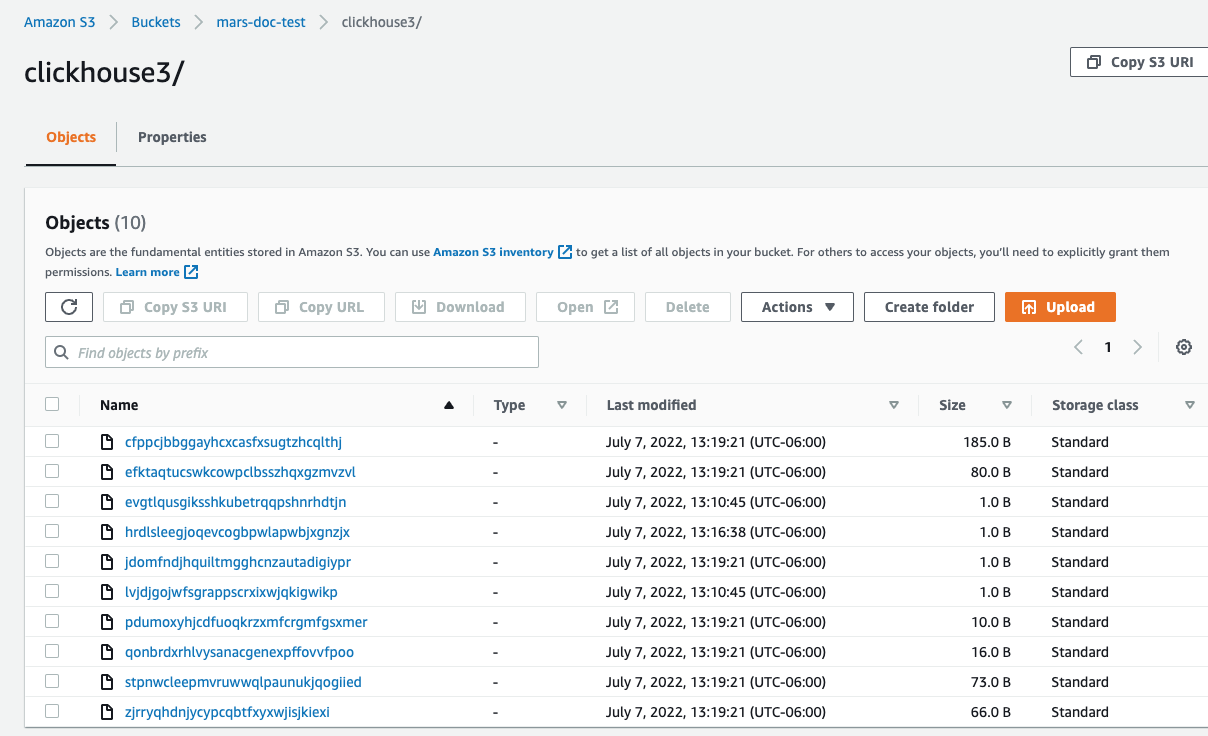
Task: Open the Buckets breadcrumb link
Action: coord(156,20)
